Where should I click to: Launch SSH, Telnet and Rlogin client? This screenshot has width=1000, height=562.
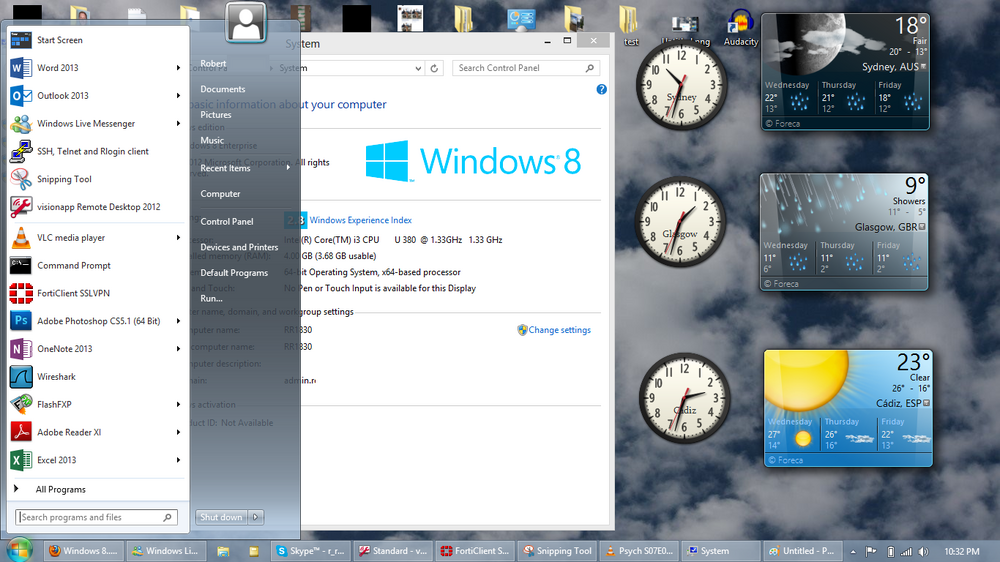click(x=96, y=151)
